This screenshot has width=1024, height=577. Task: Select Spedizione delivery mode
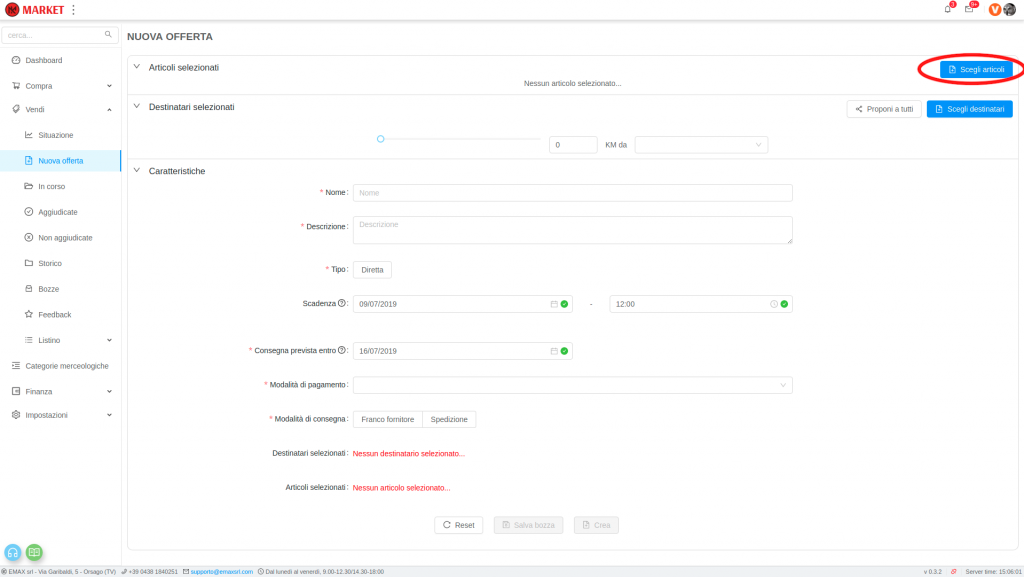449,419
